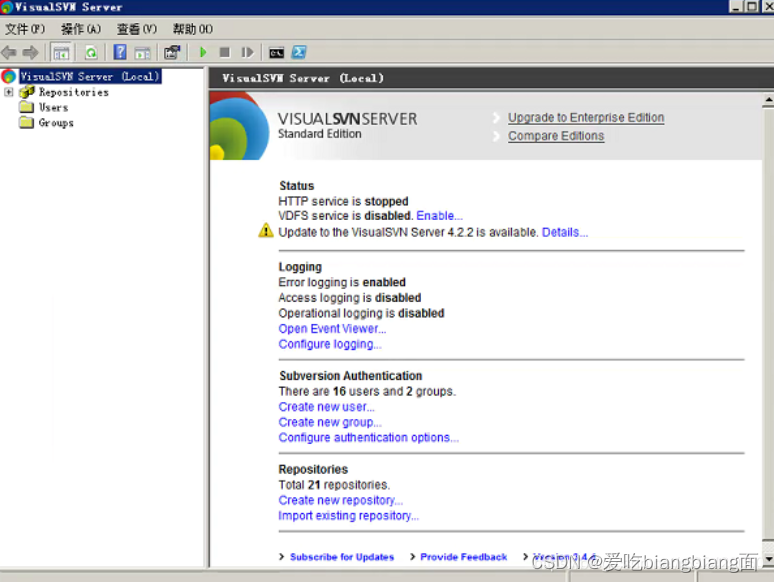Click the yellow update warning icon
This screenshot has height=582, width=774.
click(266, 231)
